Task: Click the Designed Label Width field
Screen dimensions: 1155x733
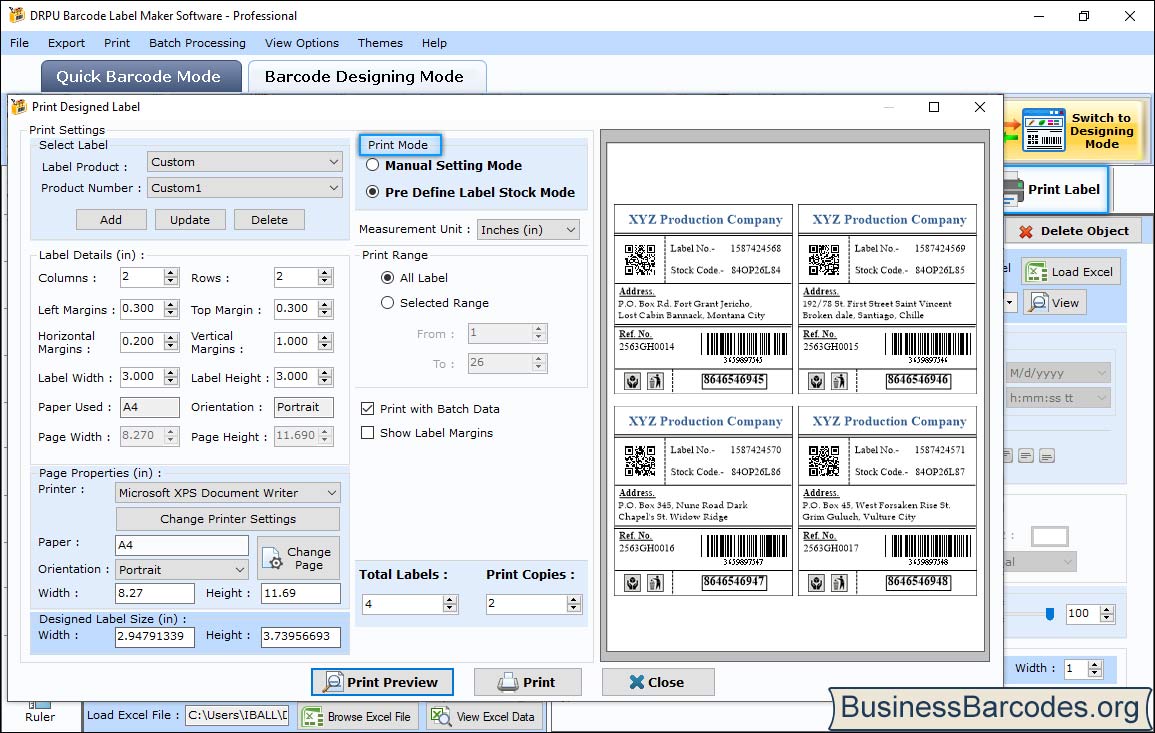Action: click(155, 636)
